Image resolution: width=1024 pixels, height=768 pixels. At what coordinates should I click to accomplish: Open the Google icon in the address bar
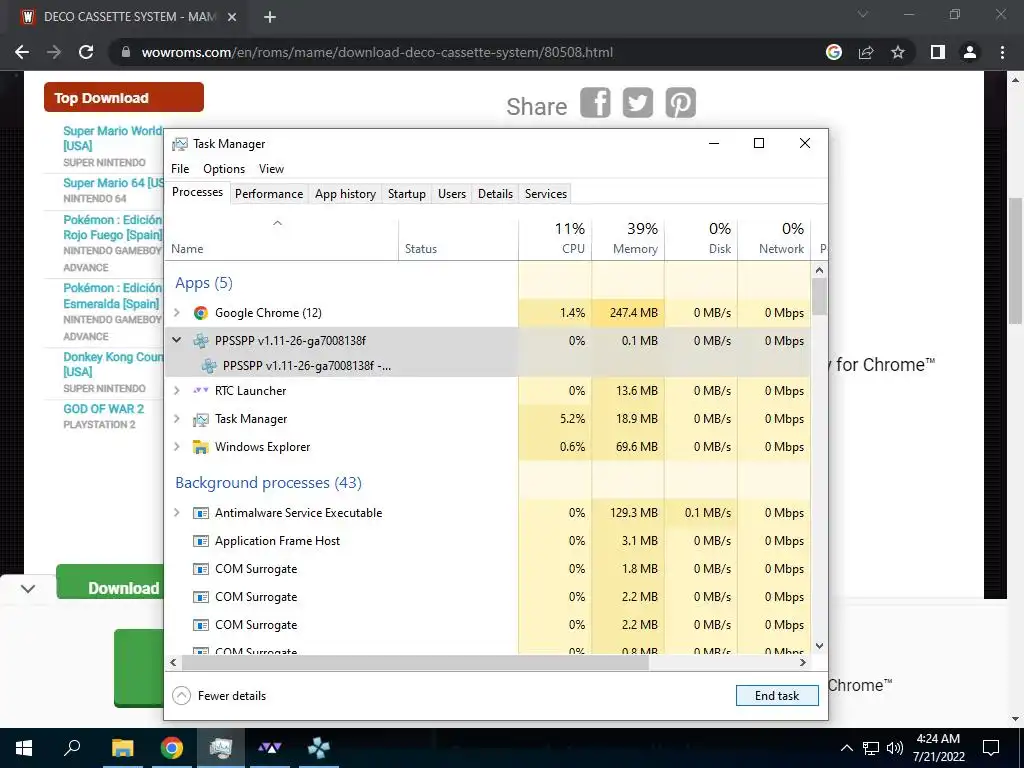(x=834, y=52)
